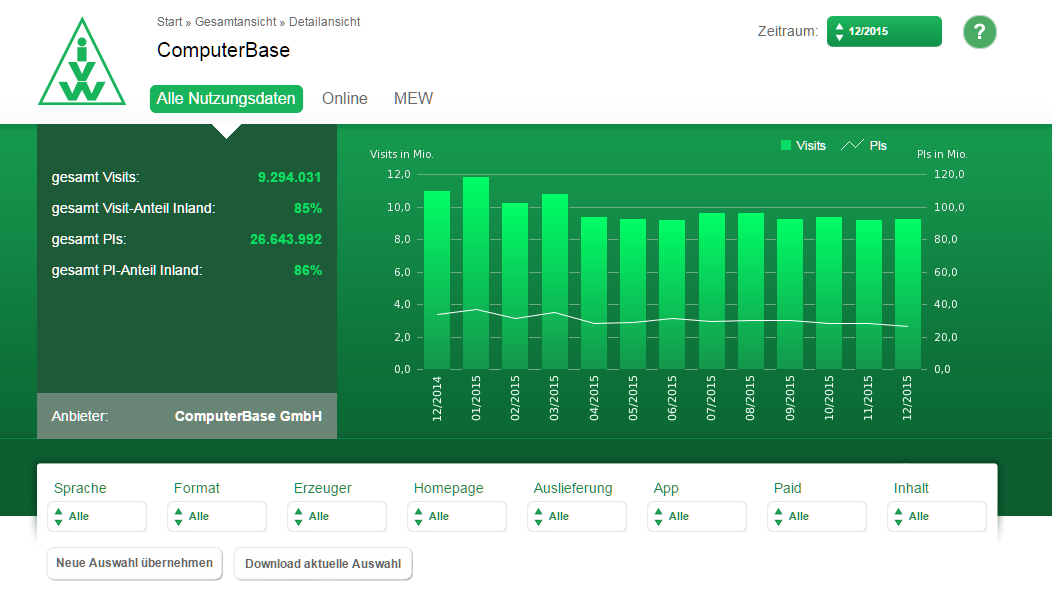Click the 04/2015 visits bar
Viewport: 1052px width, 594px height.
[594, 293]
